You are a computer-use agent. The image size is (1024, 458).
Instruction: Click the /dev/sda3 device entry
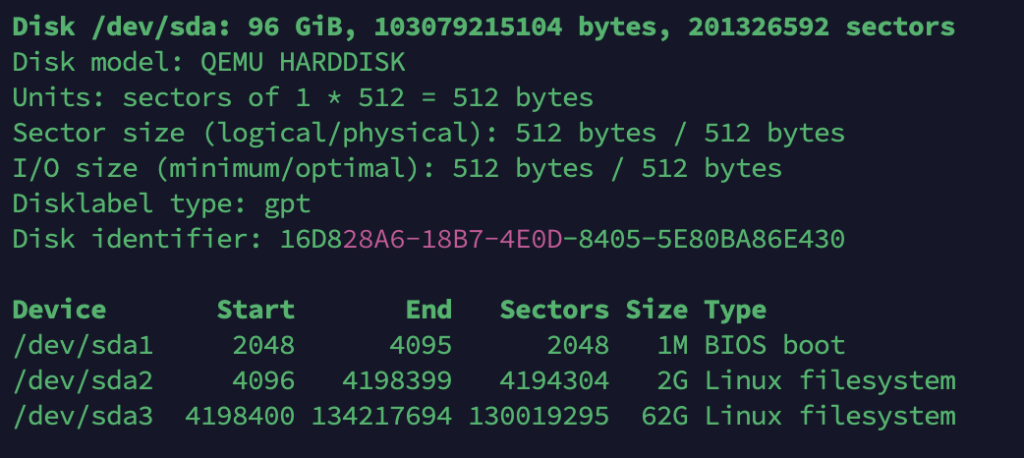click(x=82, y=416)
